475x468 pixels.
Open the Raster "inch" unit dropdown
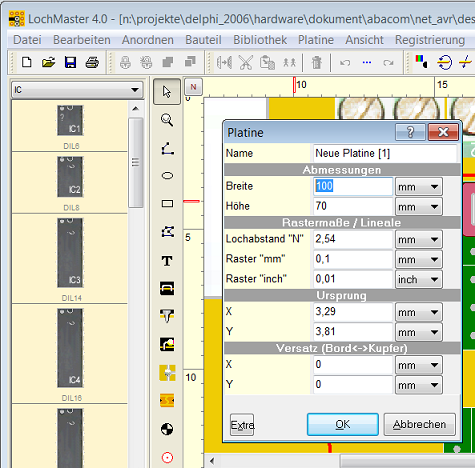(x=419, y=279)
